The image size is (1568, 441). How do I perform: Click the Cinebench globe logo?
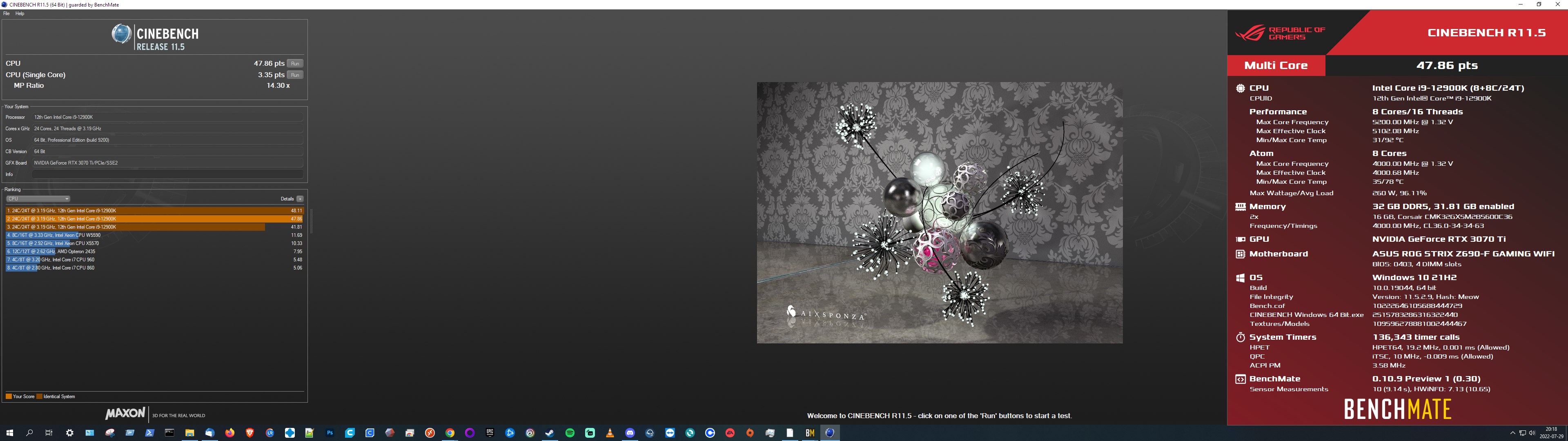pyautogui.click(x=121, y=33)
